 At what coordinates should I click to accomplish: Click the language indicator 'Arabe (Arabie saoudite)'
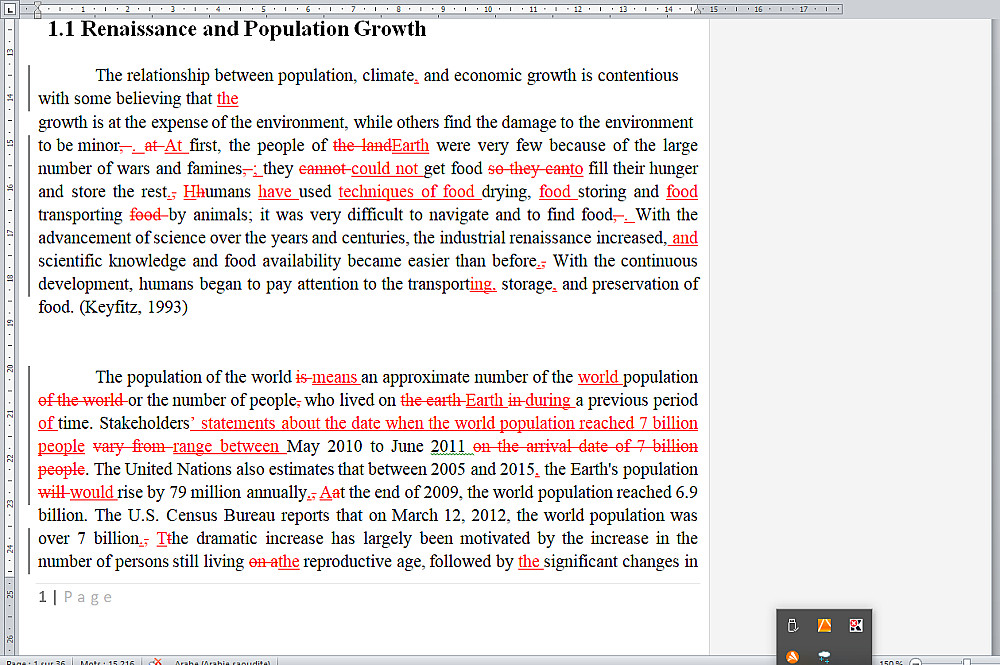point(223,662)
